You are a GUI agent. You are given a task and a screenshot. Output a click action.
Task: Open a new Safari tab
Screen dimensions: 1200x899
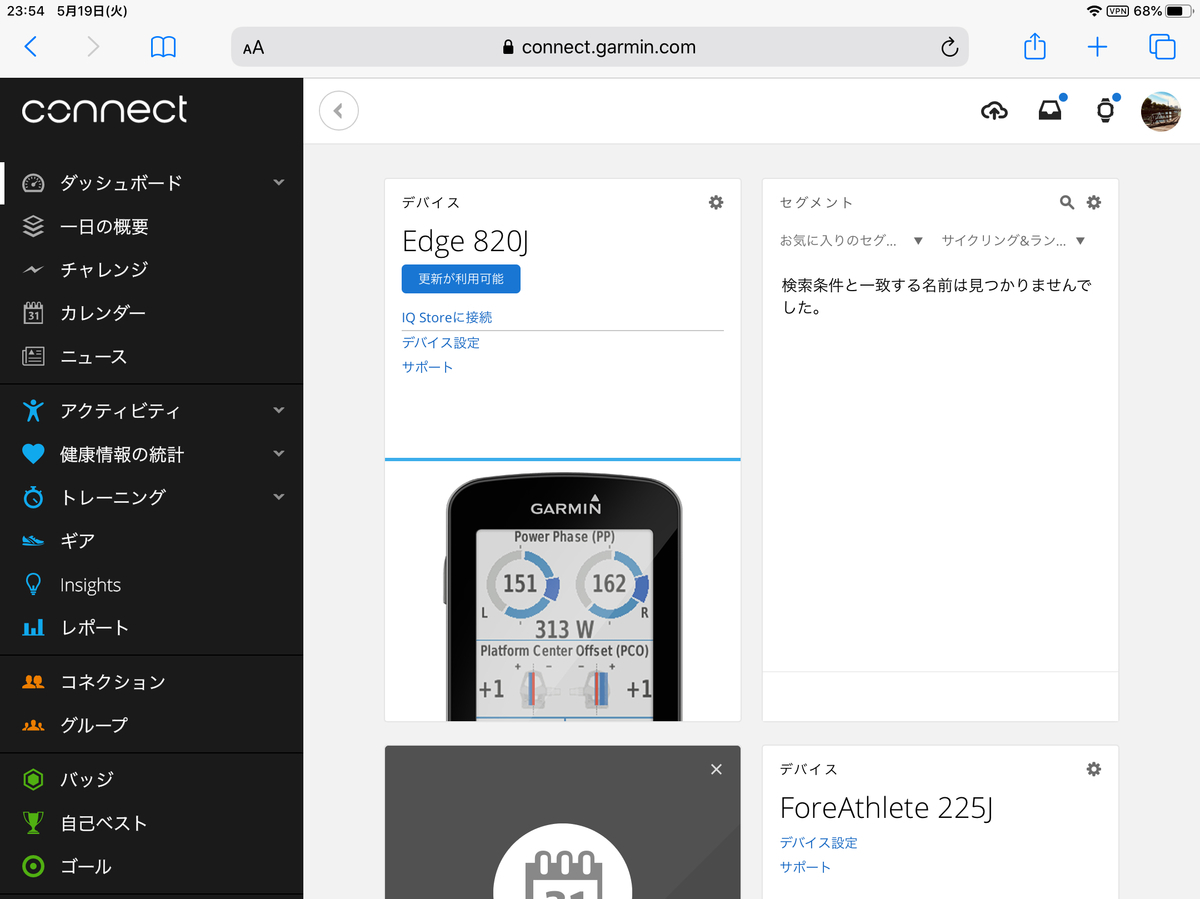(1097, 47)
